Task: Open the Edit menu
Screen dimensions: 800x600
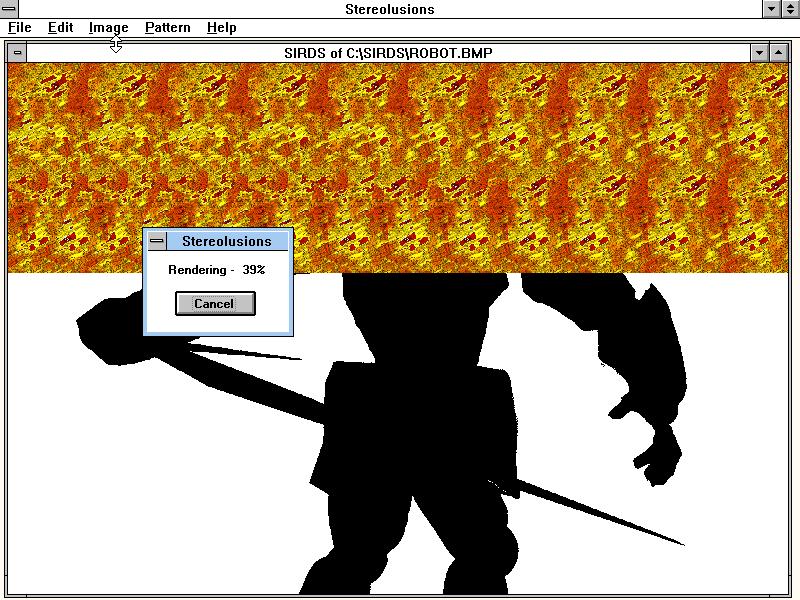Action: point(61,28)
